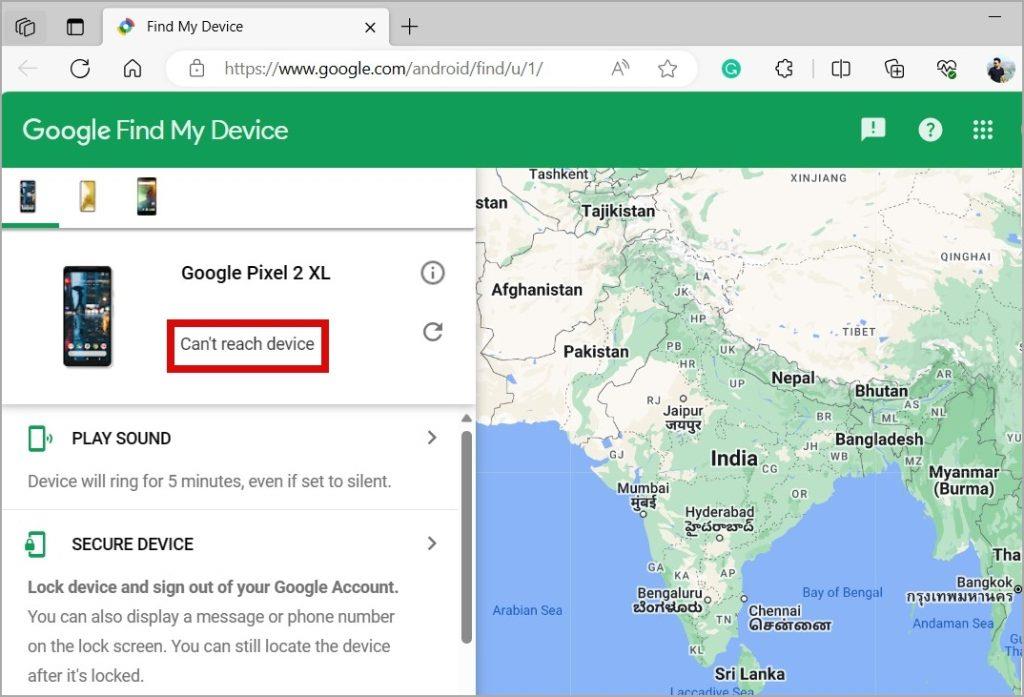Click Bhutan label on the map
Screen dimensions: 1024x697
[881, 391]
